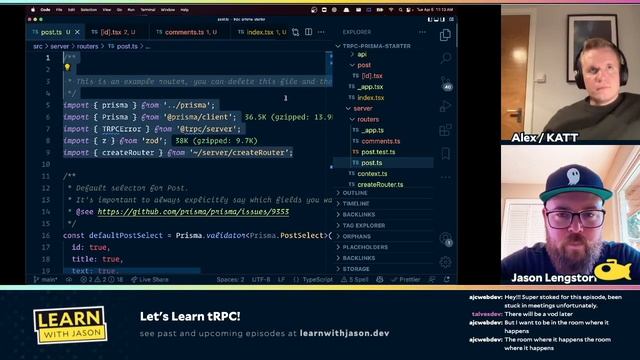Open comments.ts in the file tree
640x360 pixels.
(x=380, y=141)
